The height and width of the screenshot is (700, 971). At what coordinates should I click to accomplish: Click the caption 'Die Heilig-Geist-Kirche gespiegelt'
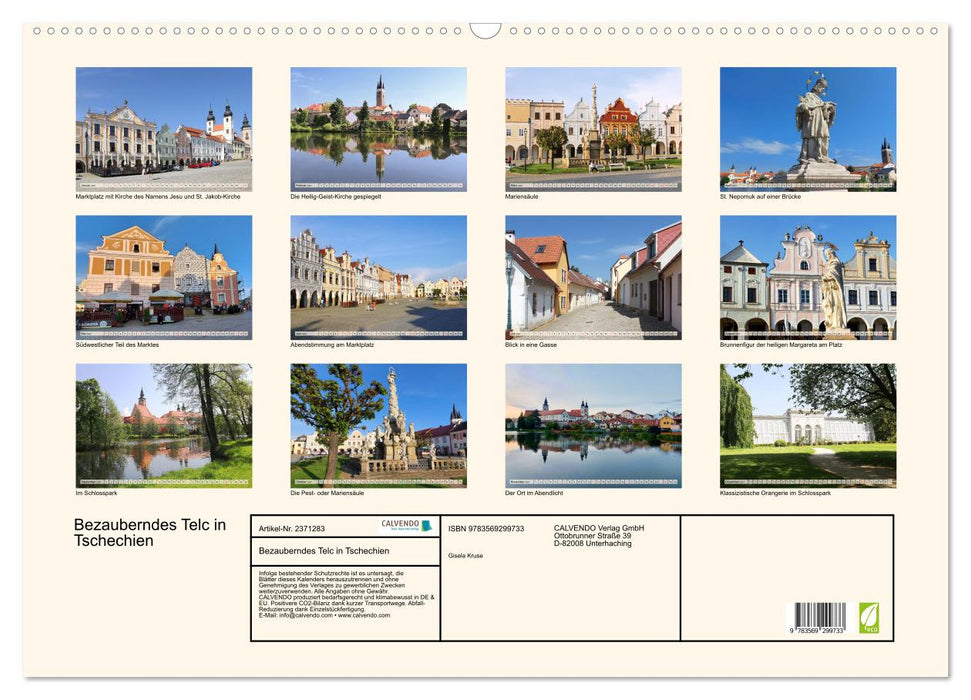pyautogui.click(x=336, y=196)
